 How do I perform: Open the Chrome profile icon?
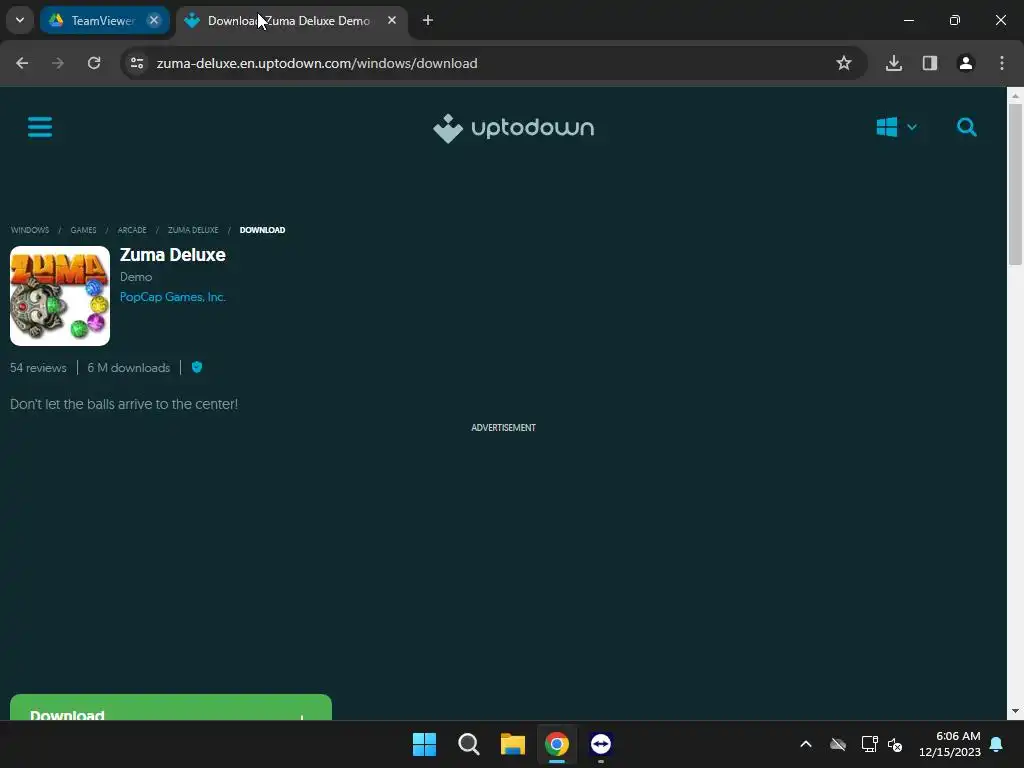tap(966, 63)
